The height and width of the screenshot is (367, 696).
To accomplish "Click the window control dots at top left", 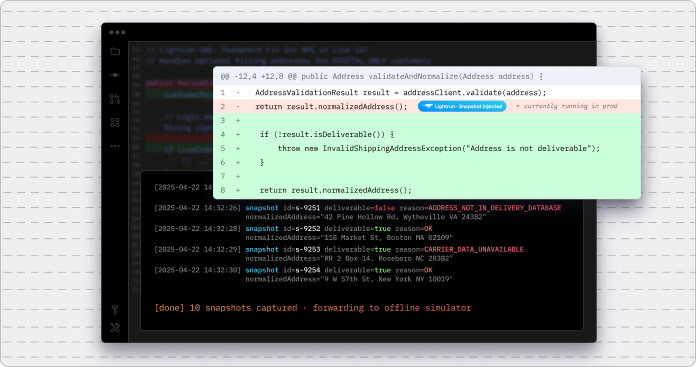I will 117,32.
